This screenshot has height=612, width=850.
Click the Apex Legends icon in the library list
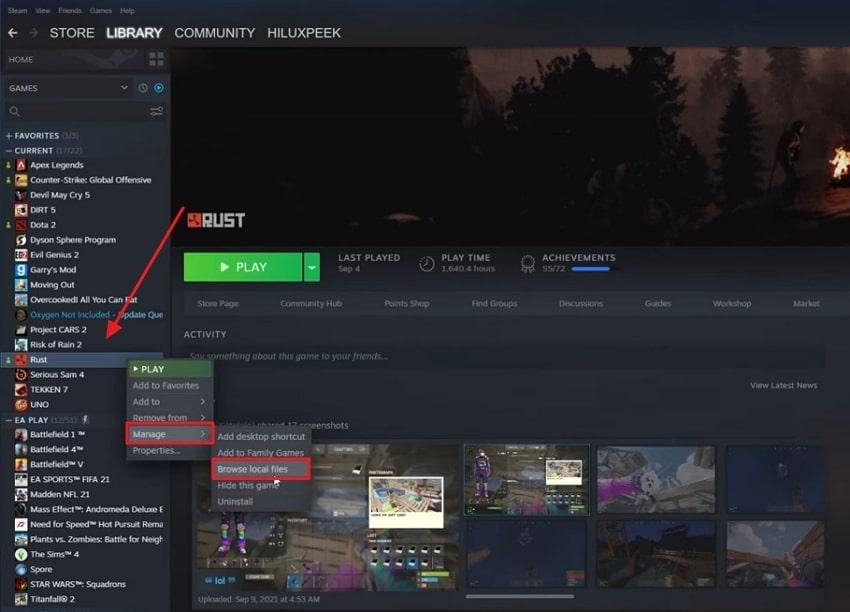[x=22, y=164]
